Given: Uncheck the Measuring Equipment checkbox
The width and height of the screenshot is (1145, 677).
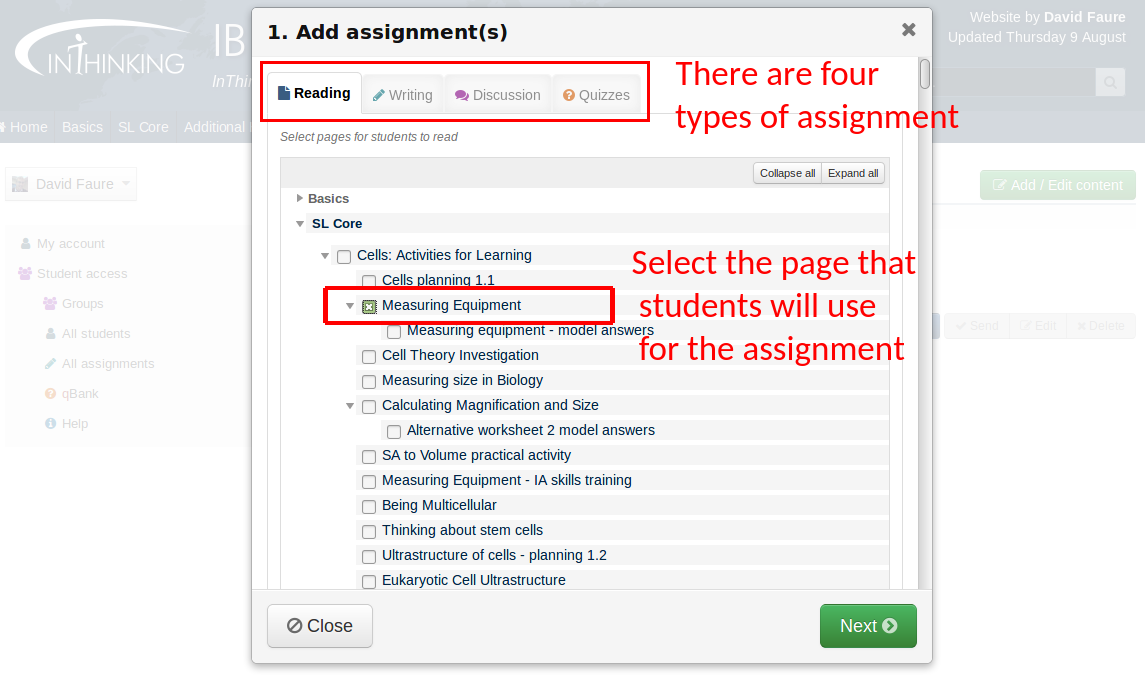Looking at the screenshot, I should click(369, 306).
